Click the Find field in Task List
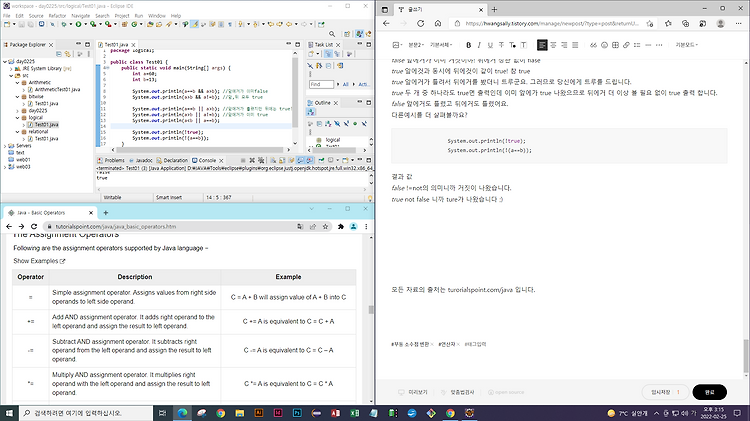Image resolution: width=750 pixels, height=421 pixels. coord(321,84)
